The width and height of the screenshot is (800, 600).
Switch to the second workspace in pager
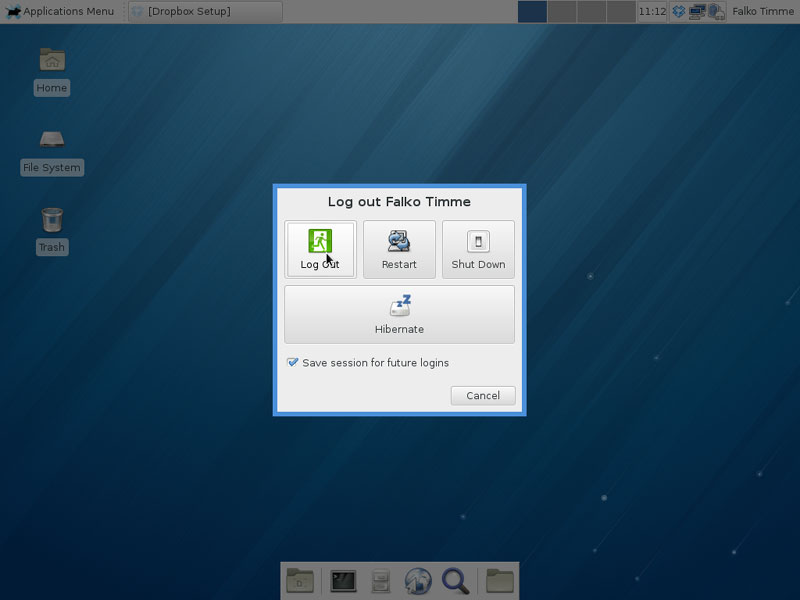point(562,11)
